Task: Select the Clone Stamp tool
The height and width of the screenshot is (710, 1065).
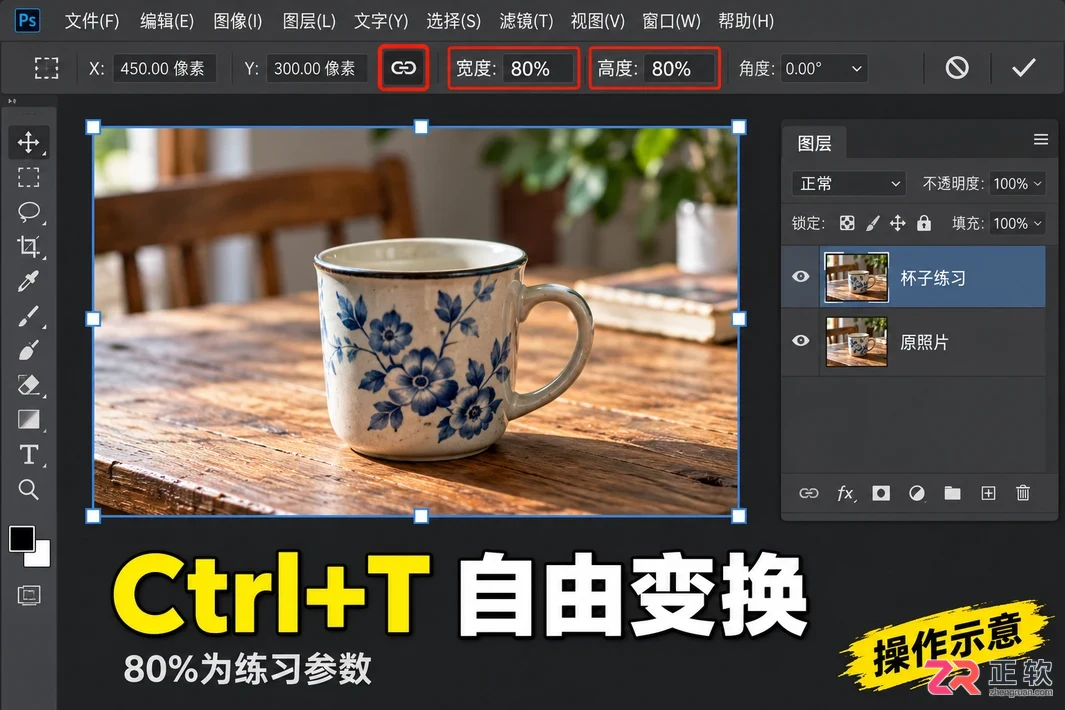Action: coord(28,351)
